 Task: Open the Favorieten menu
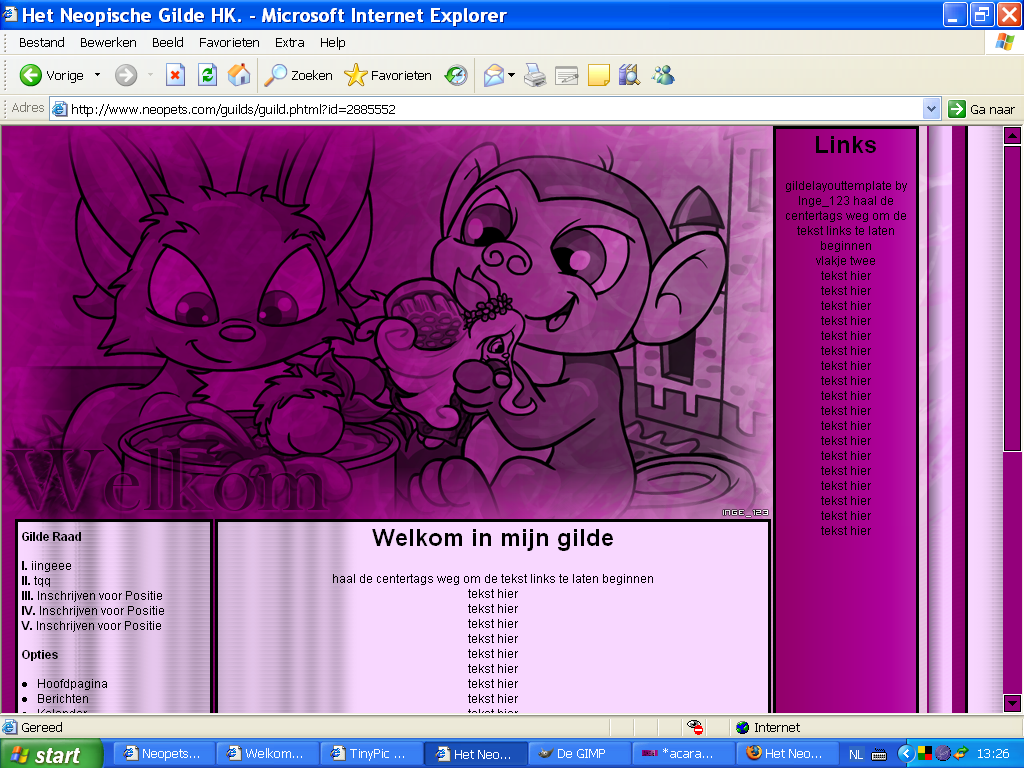pos(229,42)
